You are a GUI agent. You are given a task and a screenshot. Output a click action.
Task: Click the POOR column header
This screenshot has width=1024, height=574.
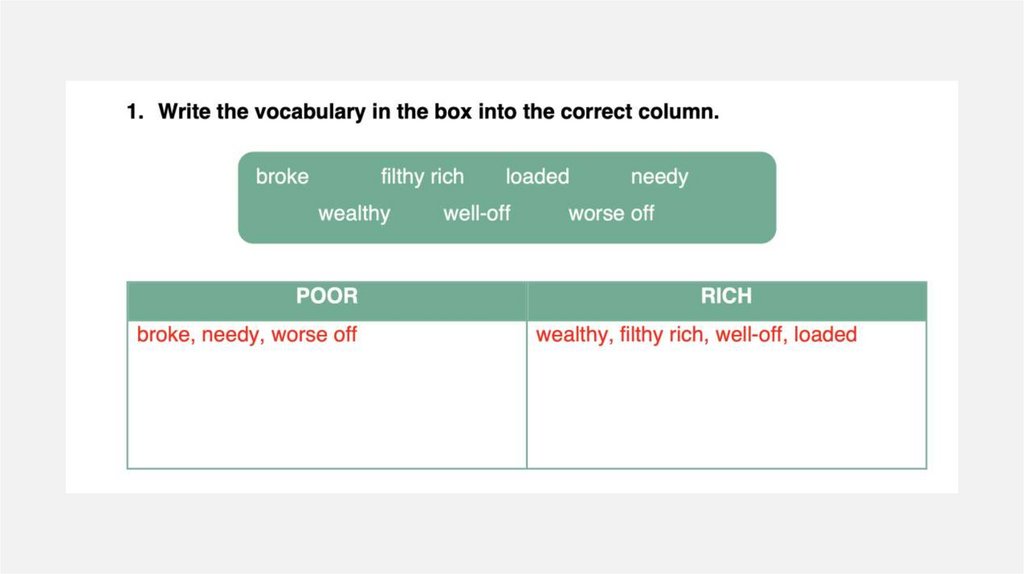click(x=327, y=296)
